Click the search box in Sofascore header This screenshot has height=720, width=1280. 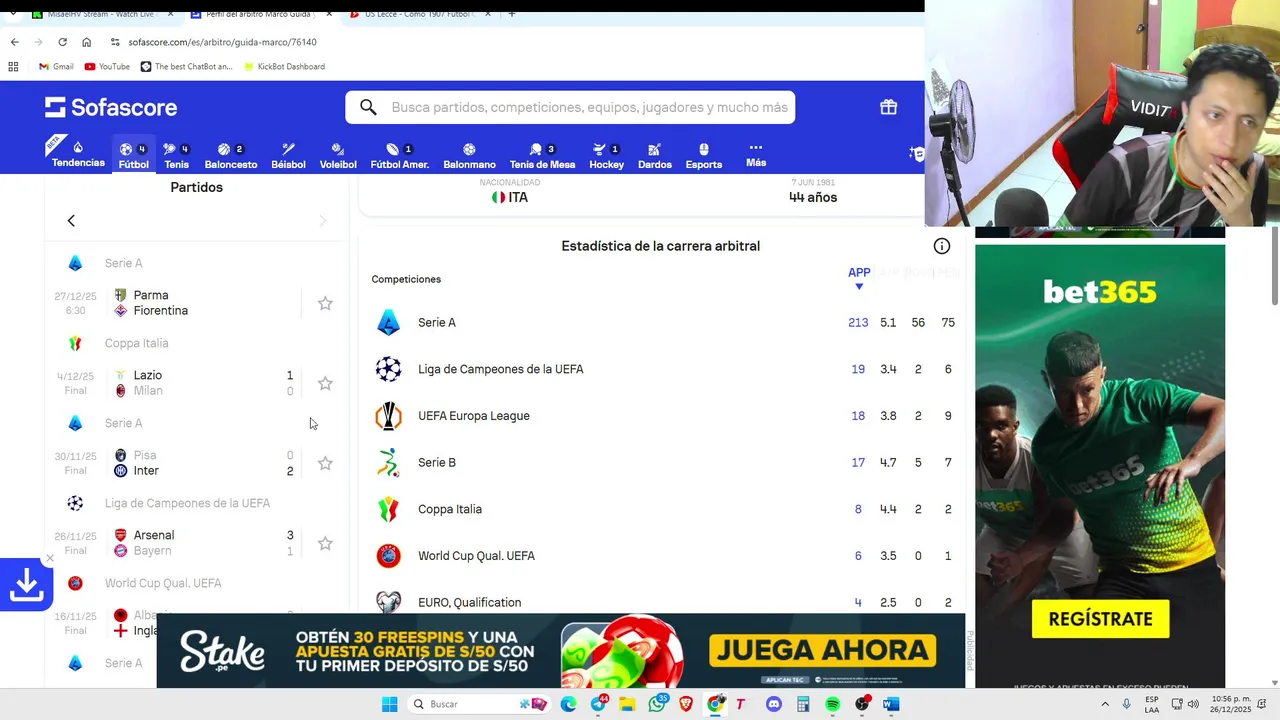[x=570, y=107]
